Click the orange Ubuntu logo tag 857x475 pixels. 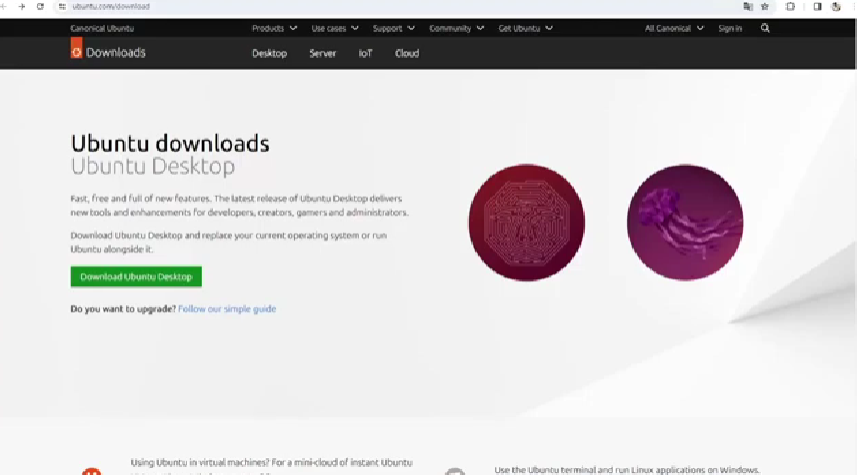coord(77,48)
